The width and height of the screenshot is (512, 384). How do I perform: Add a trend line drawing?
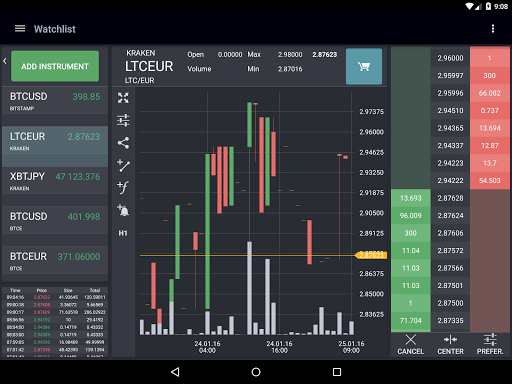123,165
